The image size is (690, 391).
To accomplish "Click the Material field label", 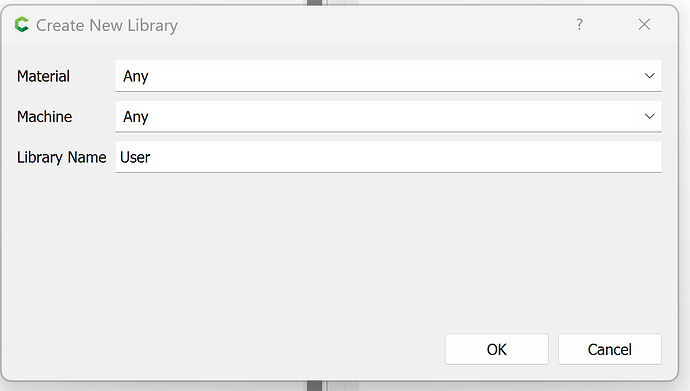I will 43,76.
